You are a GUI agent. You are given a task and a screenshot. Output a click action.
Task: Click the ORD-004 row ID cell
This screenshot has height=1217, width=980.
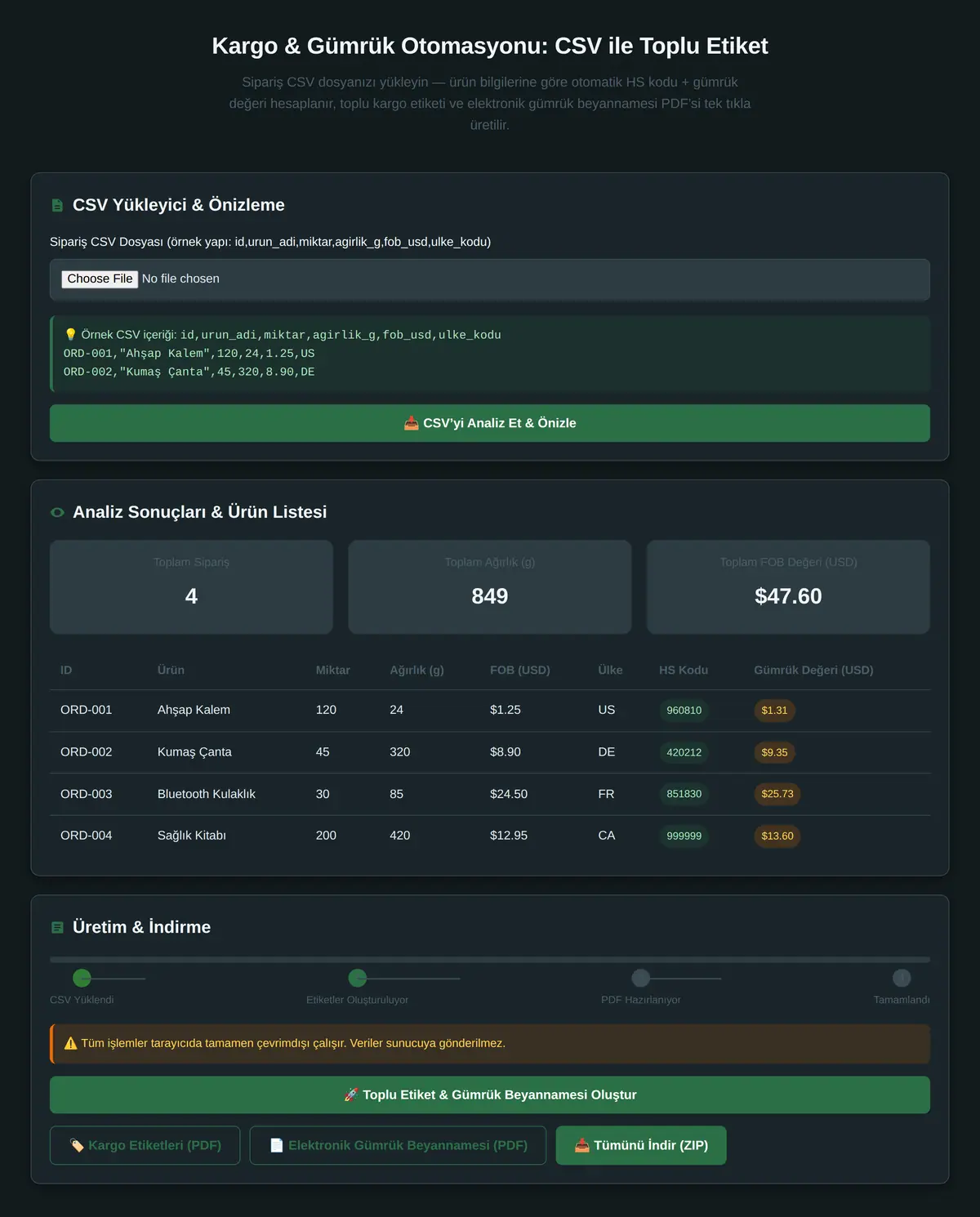pyautogui.click(x=87, y=836)
